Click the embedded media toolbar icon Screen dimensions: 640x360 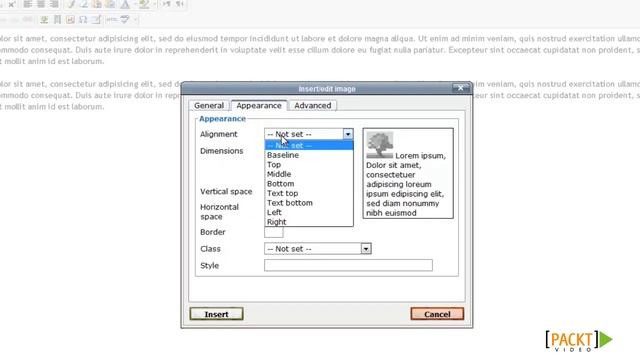coord(71,20)
